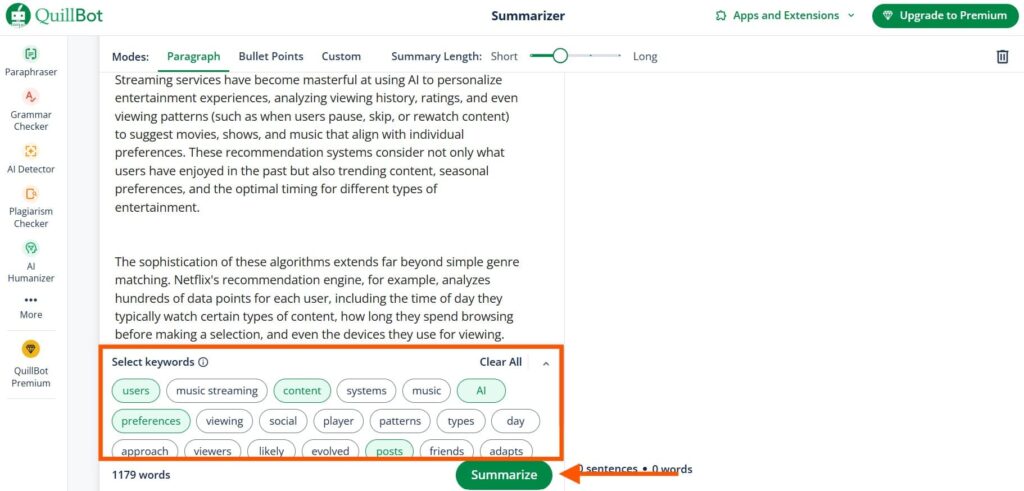Click the More ellipsis icon in sidebar

click(x=31, y=300)
